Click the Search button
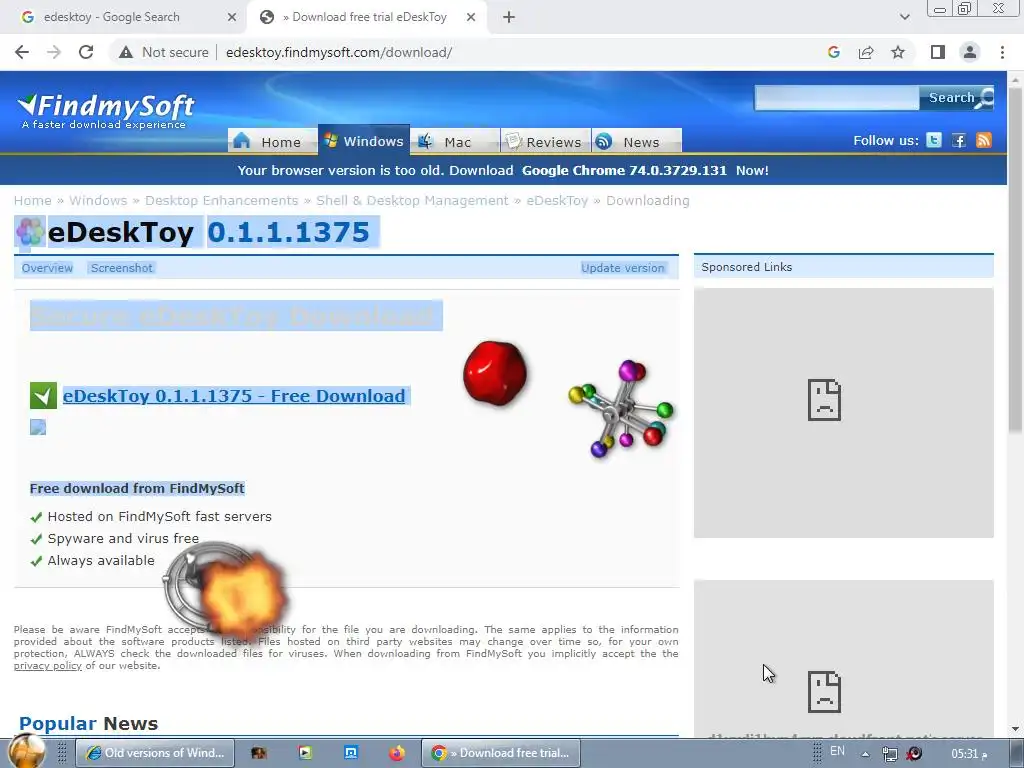 click(x=957, y=97)
